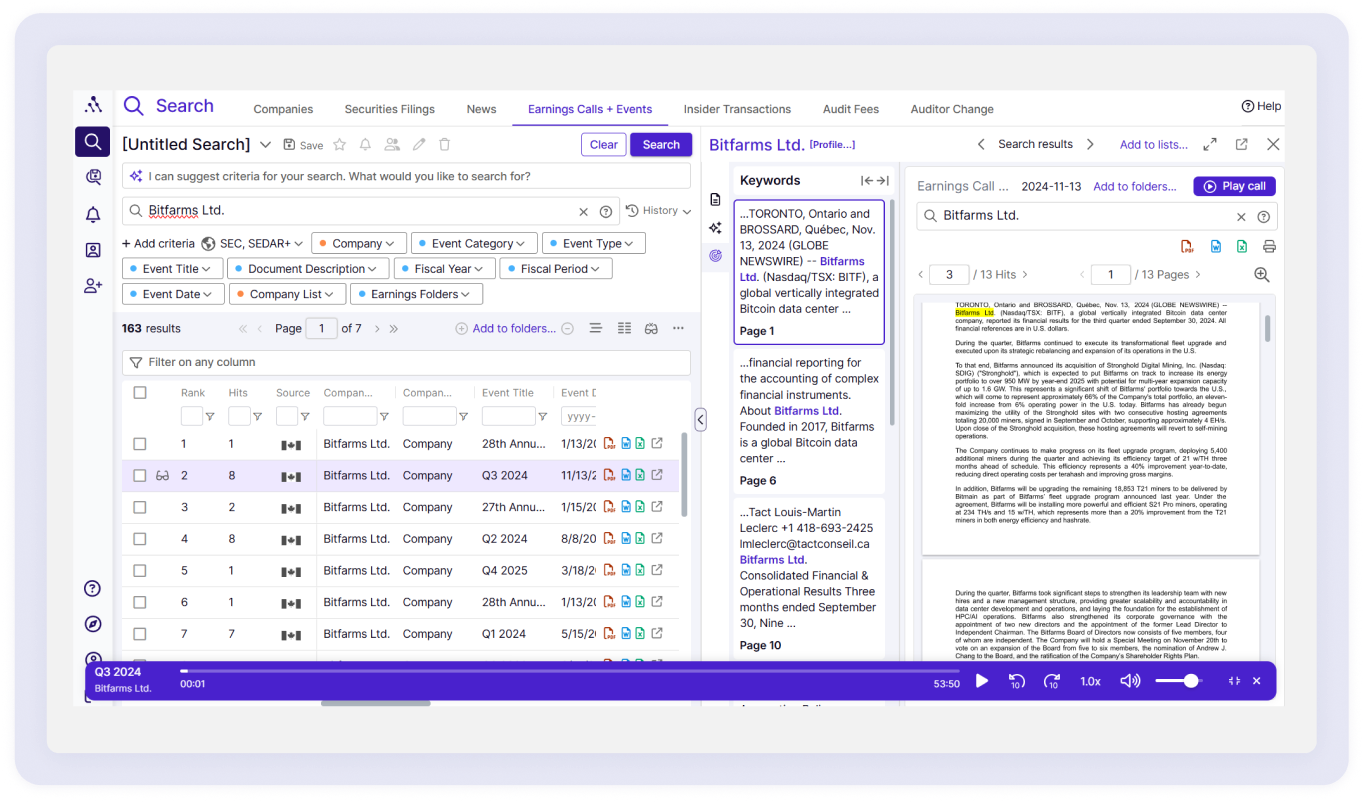Screen dimensions: 1364x802
Task: Select checkbox for Q1 2024 row
Action: (140, 634)
